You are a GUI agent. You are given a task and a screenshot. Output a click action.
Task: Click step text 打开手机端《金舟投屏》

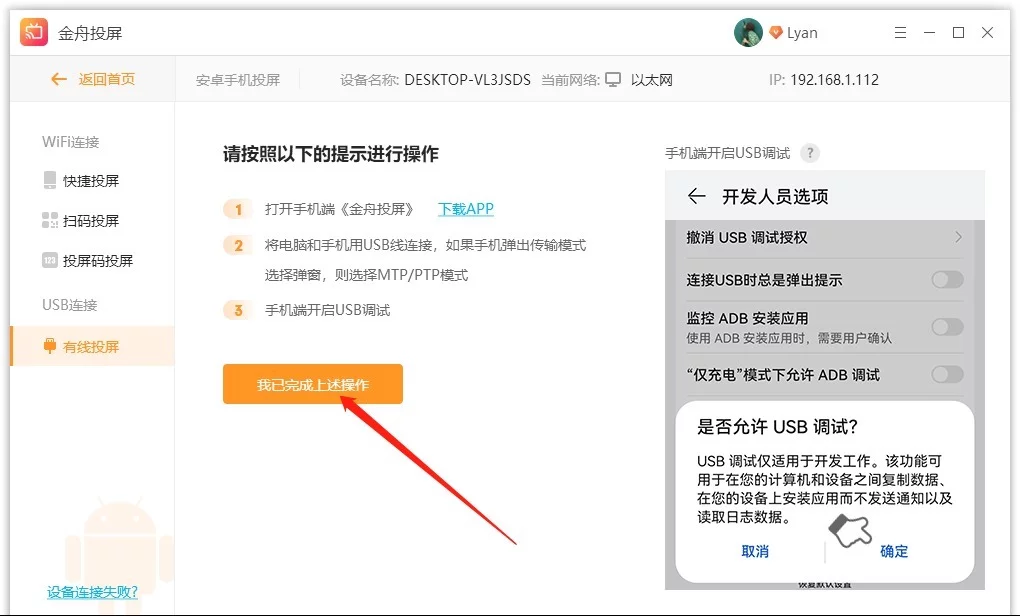point(340,209)
